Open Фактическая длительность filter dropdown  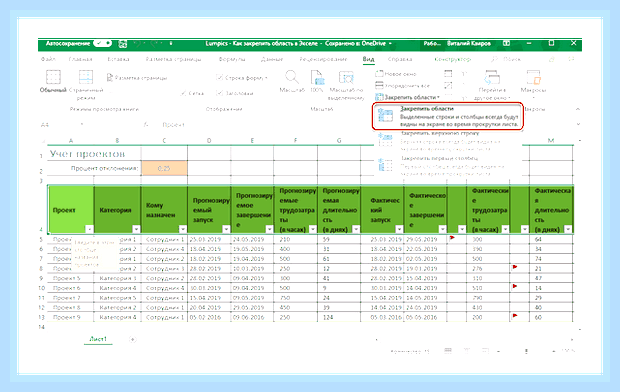point(568,229)
